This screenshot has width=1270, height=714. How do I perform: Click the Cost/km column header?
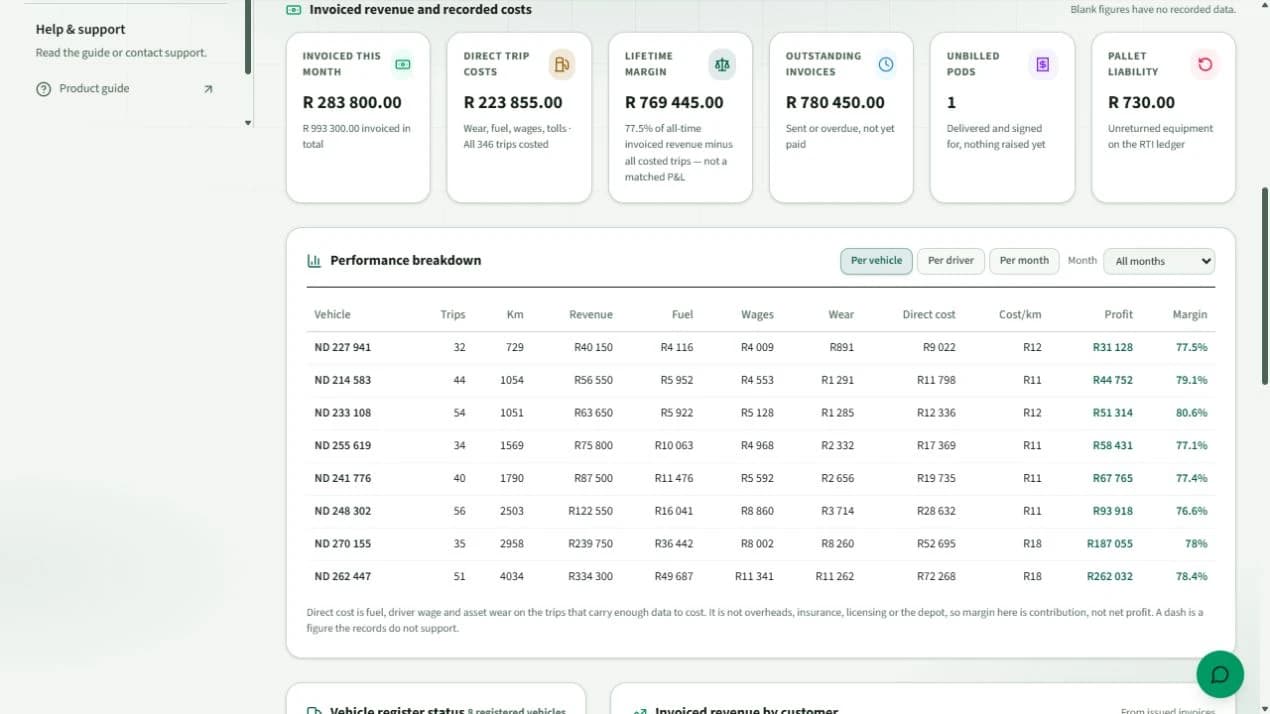click(1020, 314)
